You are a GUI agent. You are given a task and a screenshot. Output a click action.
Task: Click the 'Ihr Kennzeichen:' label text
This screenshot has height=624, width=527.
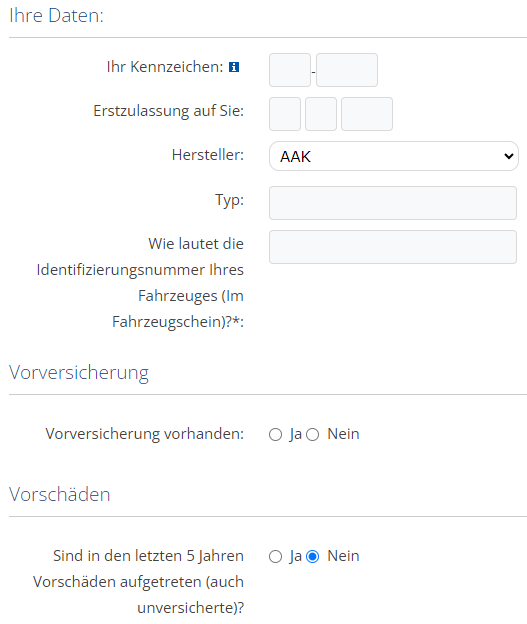pyautogui.click(x=165, y=67)
